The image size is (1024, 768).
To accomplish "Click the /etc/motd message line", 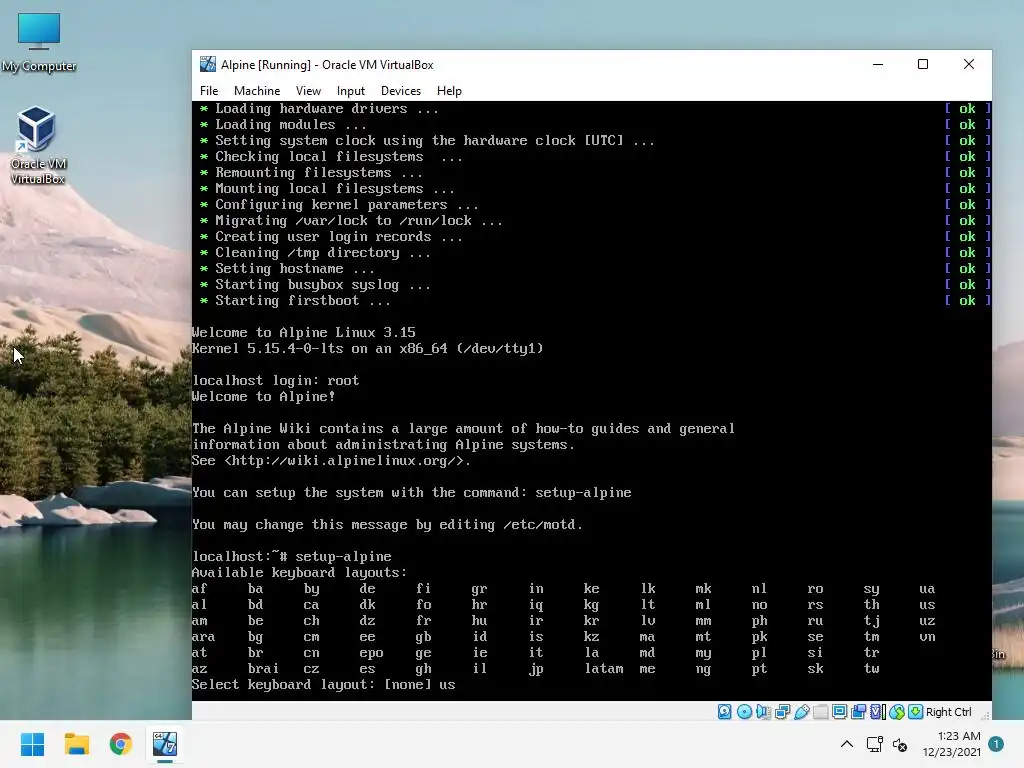I will tap(387, 524).
